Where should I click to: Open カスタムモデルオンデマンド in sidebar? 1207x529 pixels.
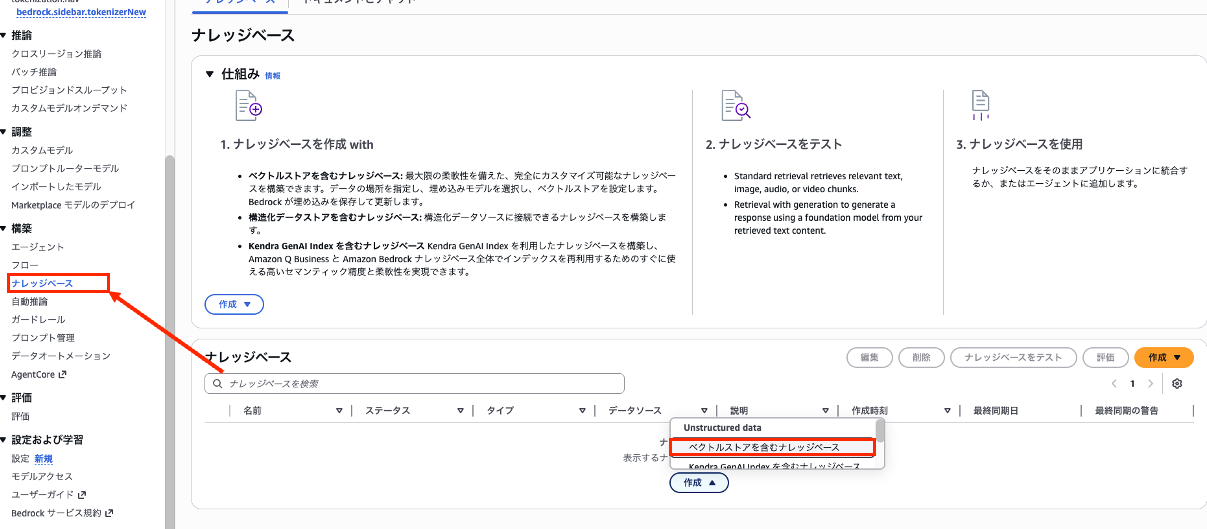click(69, 108)
